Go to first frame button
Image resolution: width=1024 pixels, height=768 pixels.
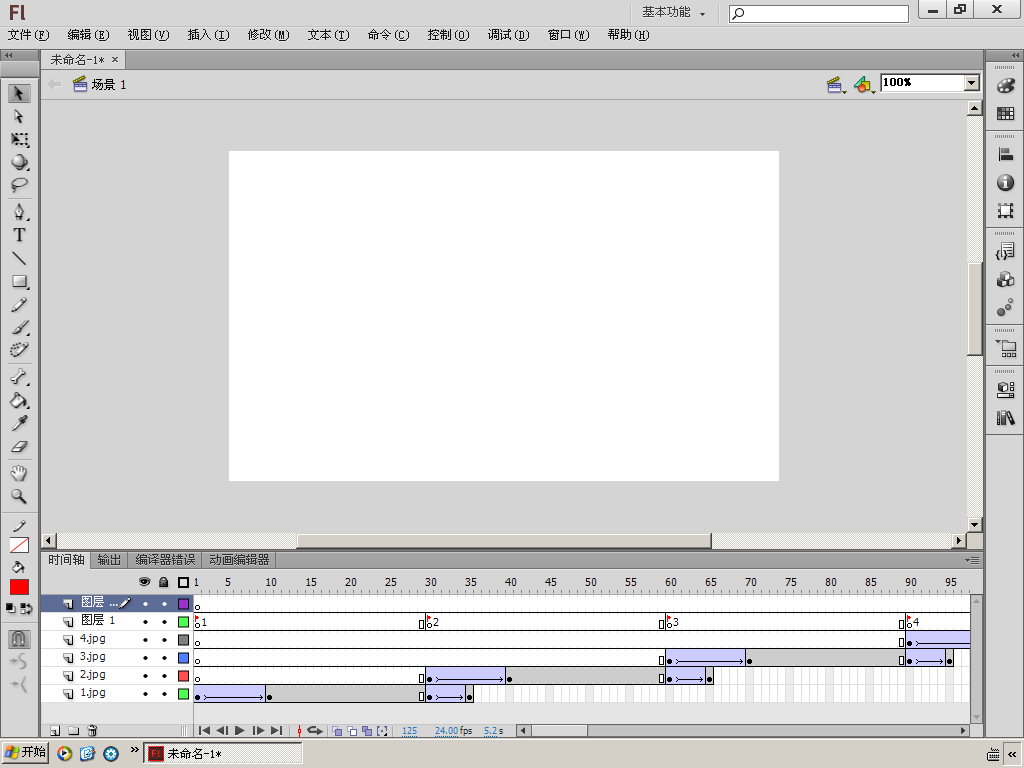point(204,731)
